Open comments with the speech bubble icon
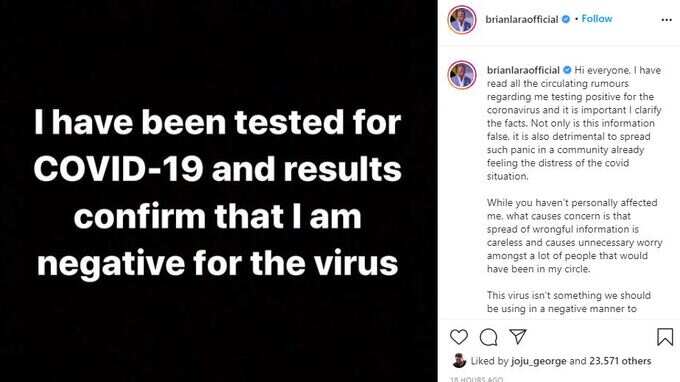The image size is (680, 382). coord(488,337)
